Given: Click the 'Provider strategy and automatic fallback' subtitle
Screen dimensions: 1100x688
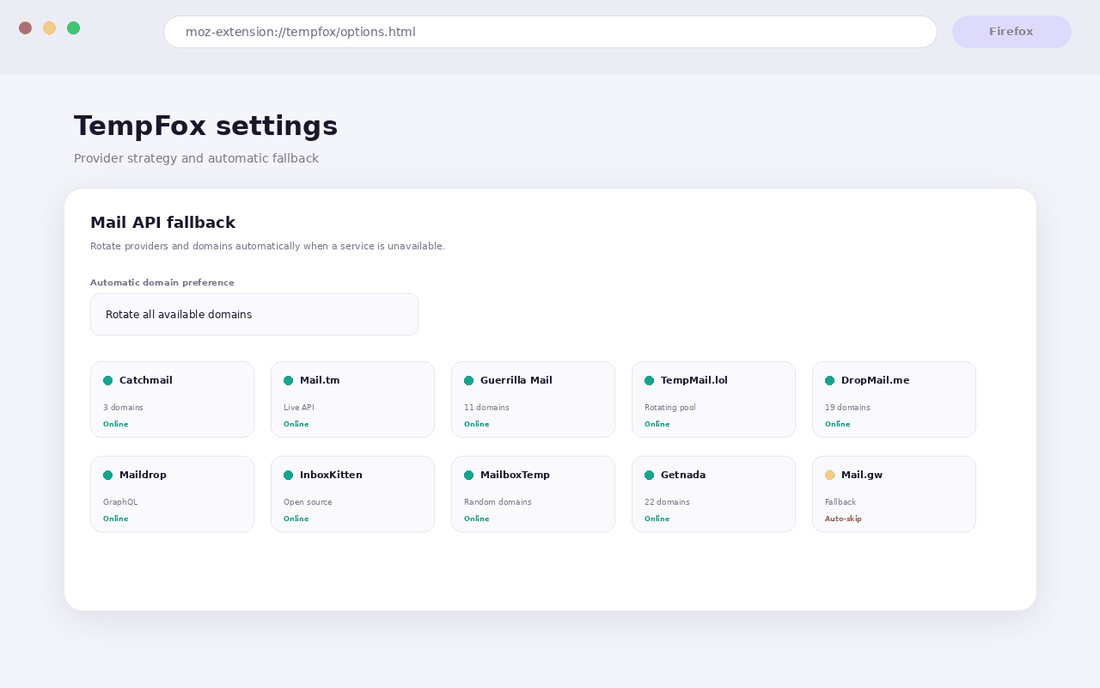Looking at the screenshot, I should point(196,158).
